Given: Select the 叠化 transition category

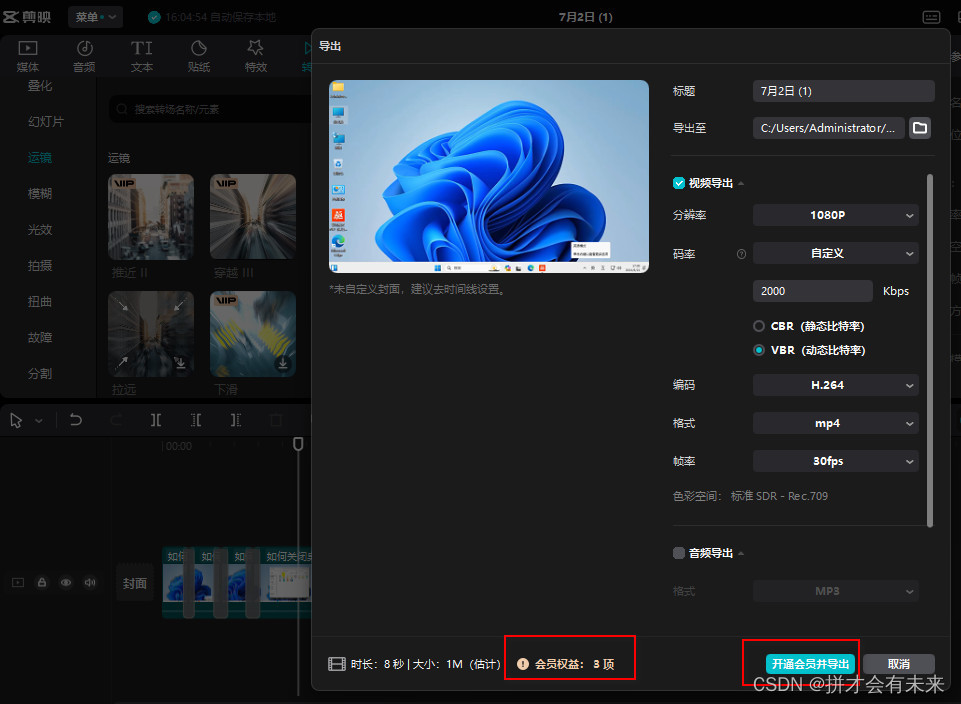Looking at the screenshot, I should point(40,86).
